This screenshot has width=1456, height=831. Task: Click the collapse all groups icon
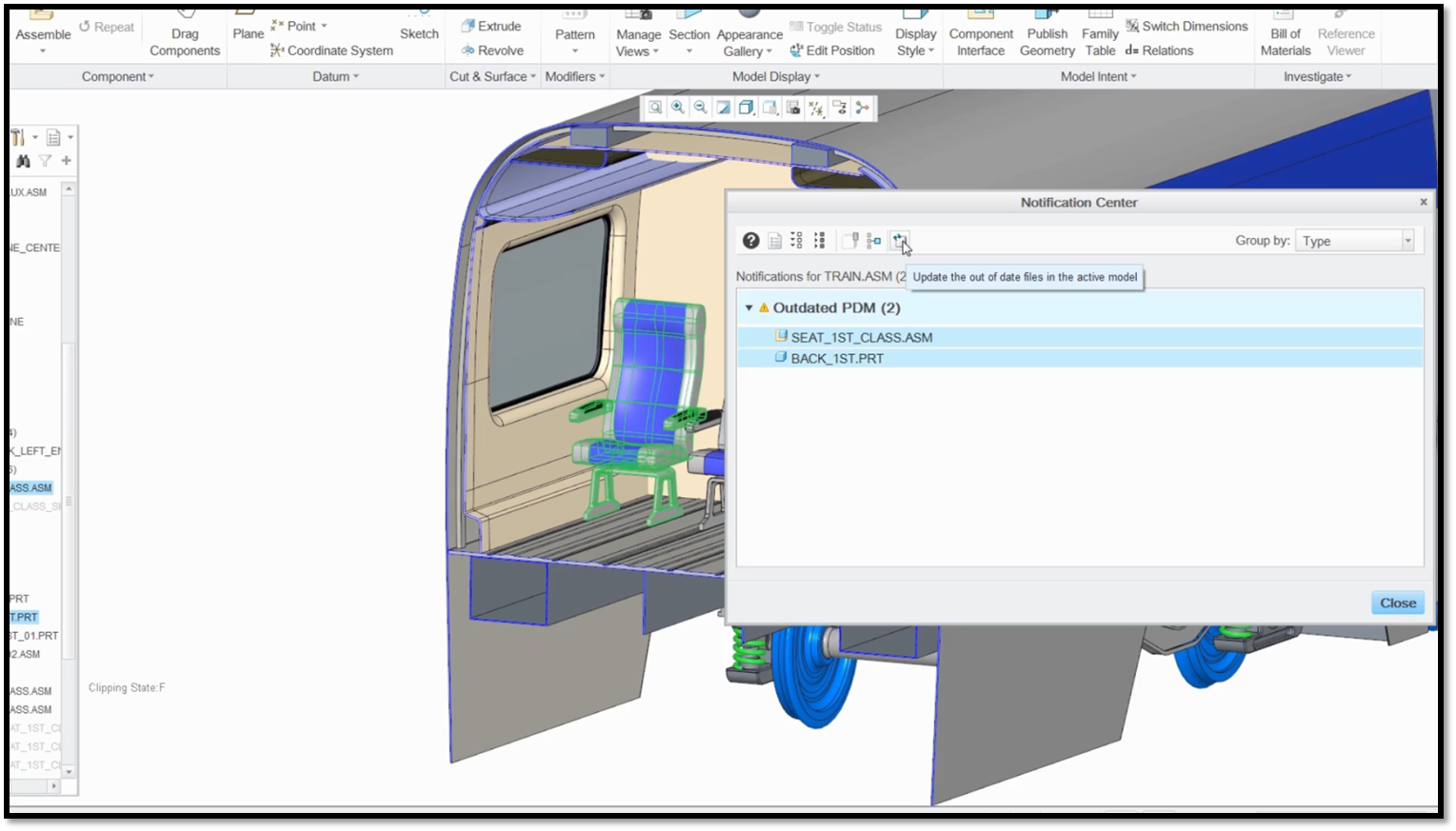point(819,241)
